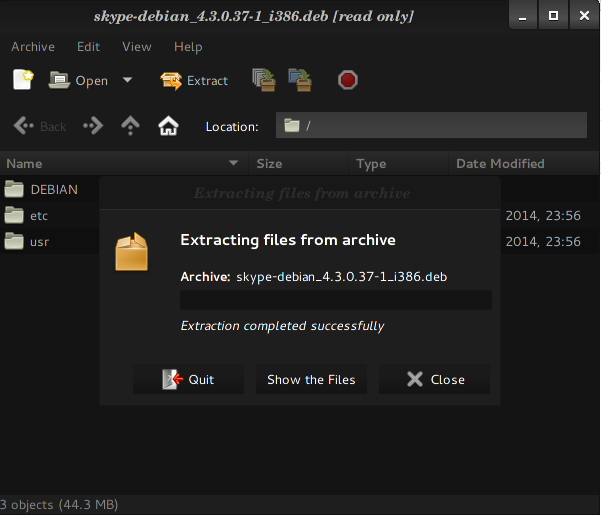The width and height of the screenshot is (601, 518).
Task: Select the usr folder
Action: pos(27,242)
